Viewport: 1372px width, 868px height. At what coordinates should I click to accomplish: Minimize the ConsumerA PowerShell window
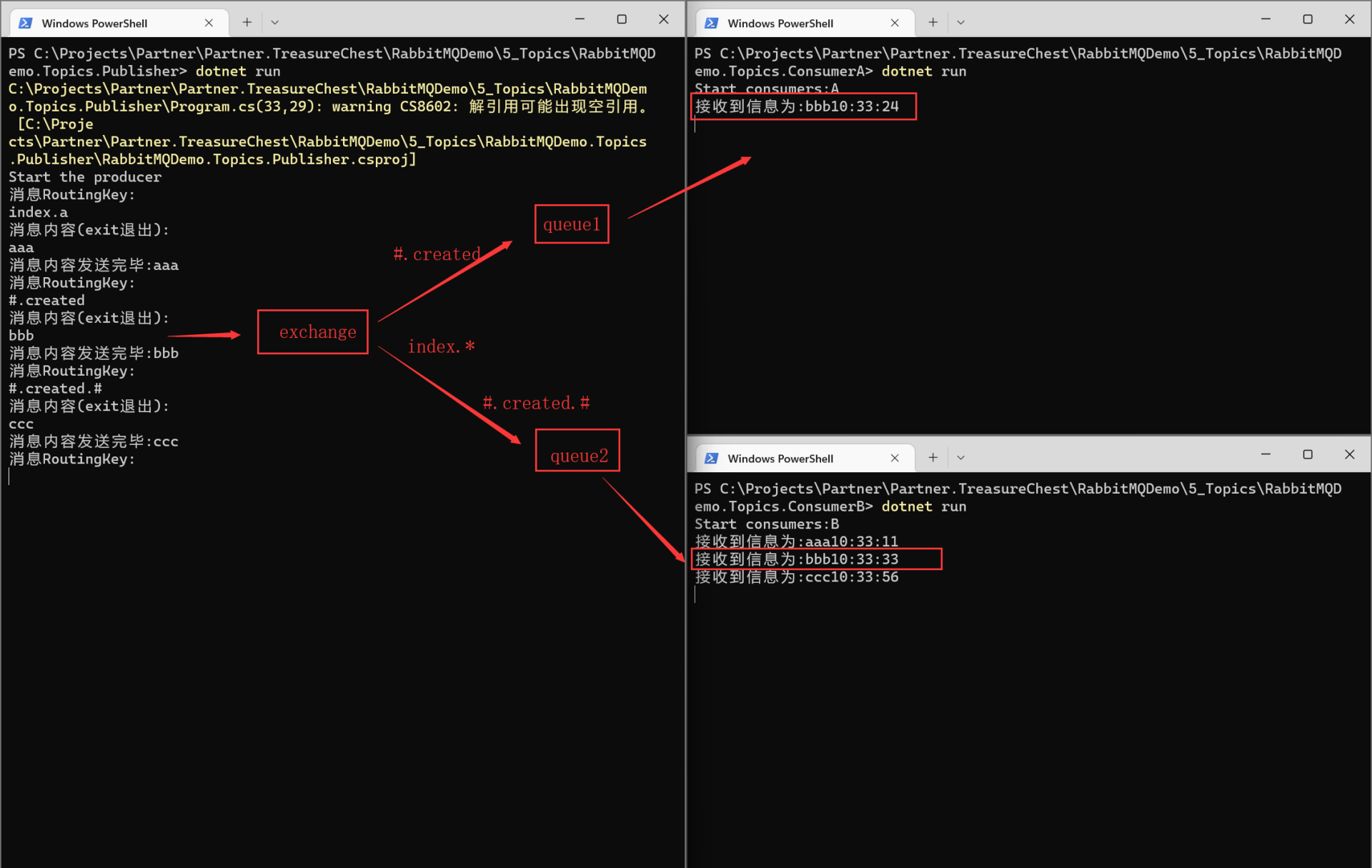coord(1266,19)
